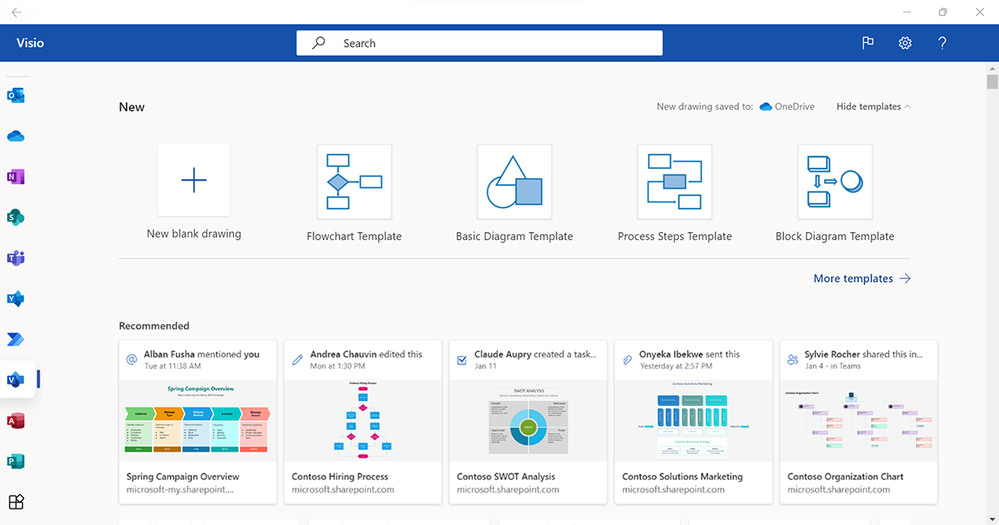Open Teams from the sidebar
The image size is (999, 525).
16,258
